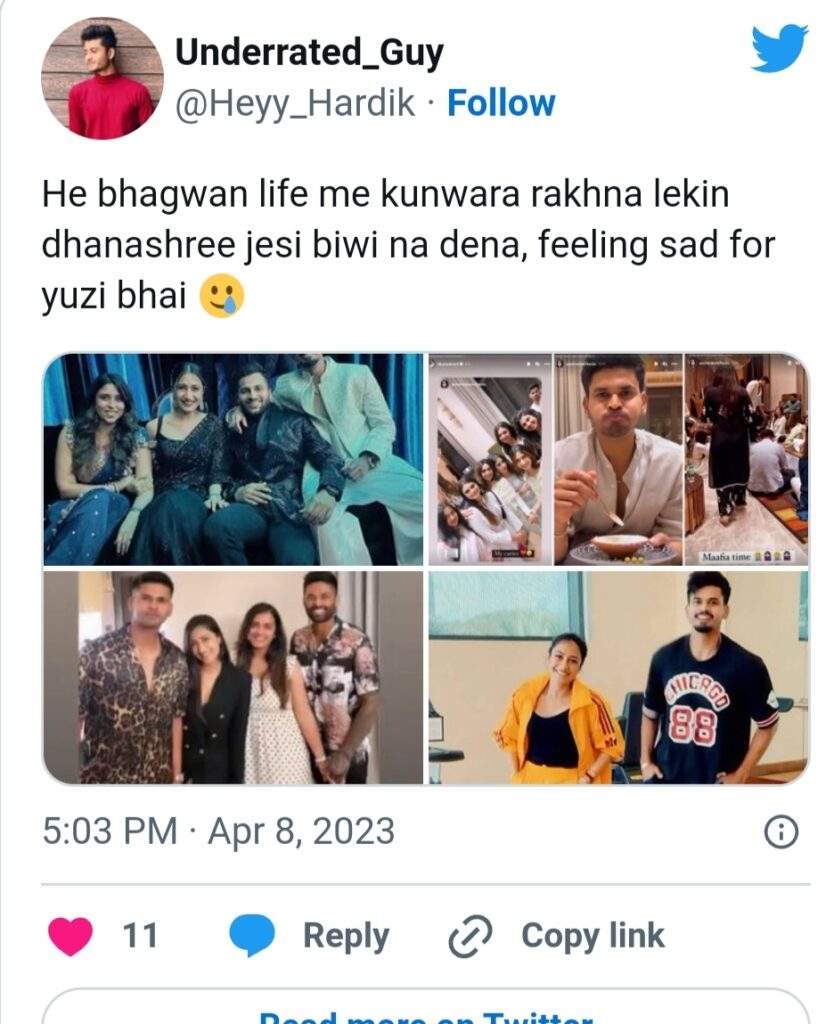Viewport: 834px width, 1024px height.
Task: Click the chain link icon
Action: (x=468, y=937)
